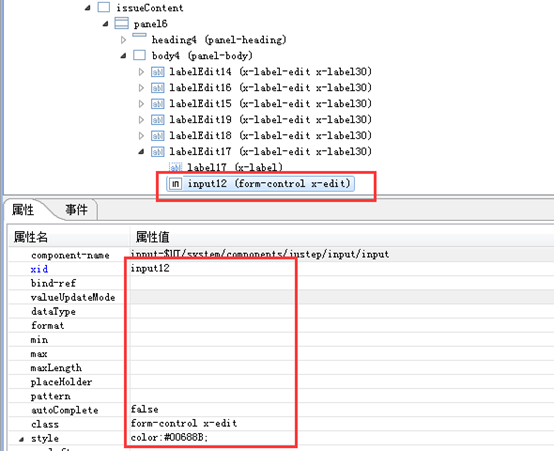The image size is (554, 451).
Task: Click the min value field
Action: [342, 339]
